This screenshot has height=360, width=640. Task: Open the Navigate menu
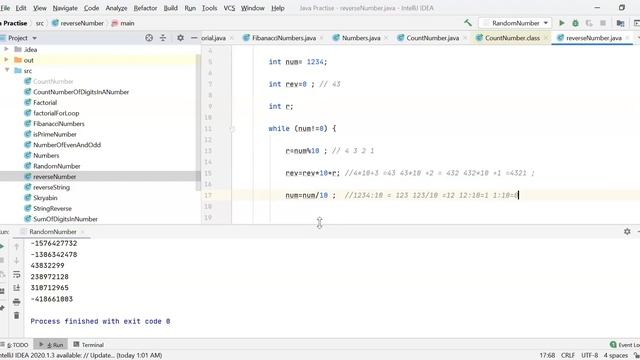65,8
